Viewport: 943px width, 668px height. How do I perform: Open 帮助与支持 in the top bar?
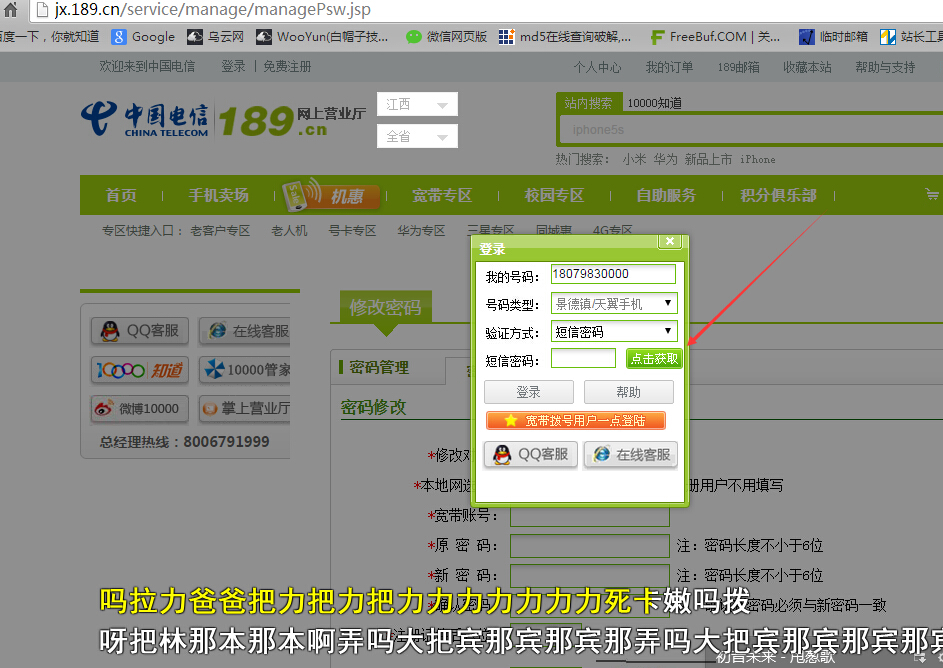[x=885, y=67]
